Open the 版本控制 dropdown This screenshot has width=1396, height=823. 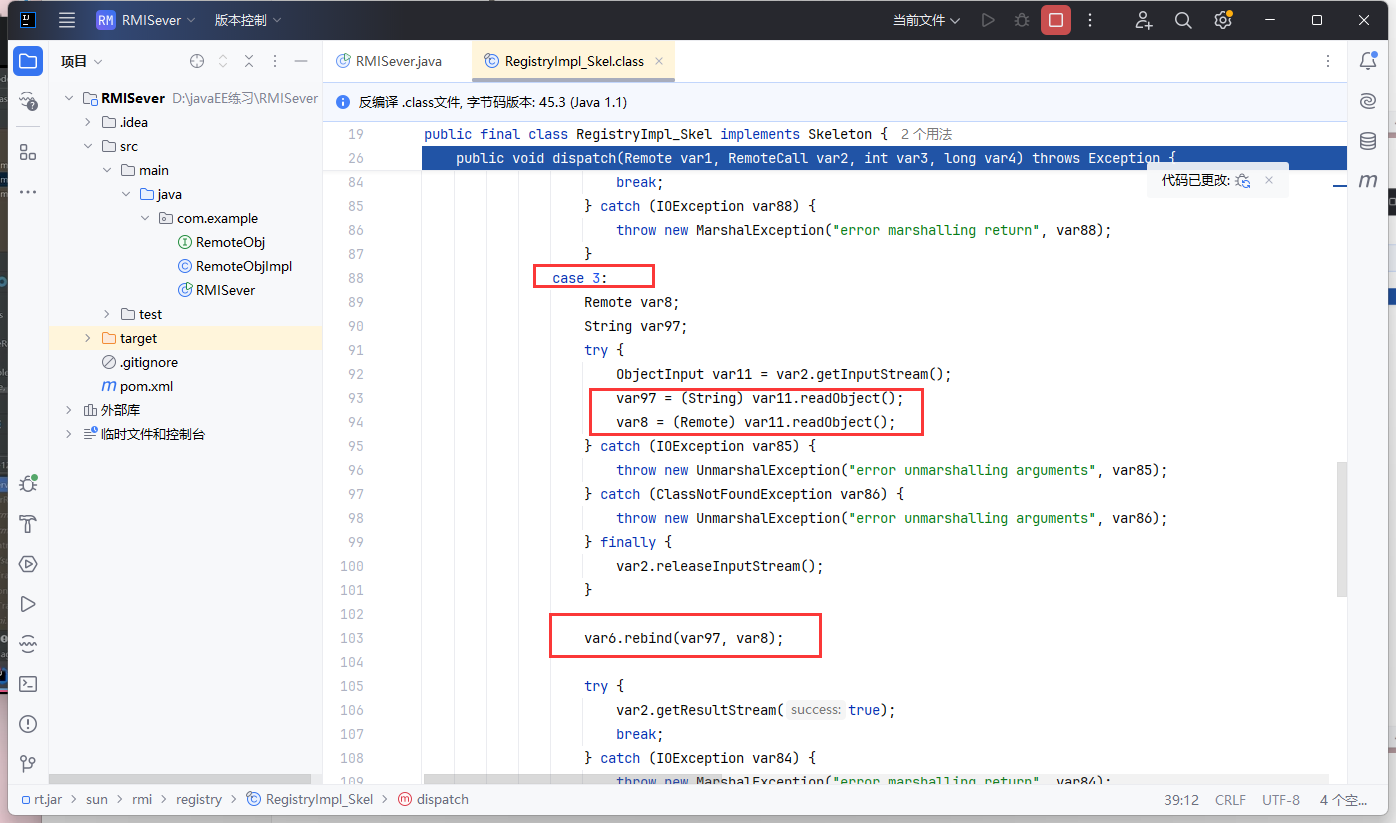[x=247, y=20]
